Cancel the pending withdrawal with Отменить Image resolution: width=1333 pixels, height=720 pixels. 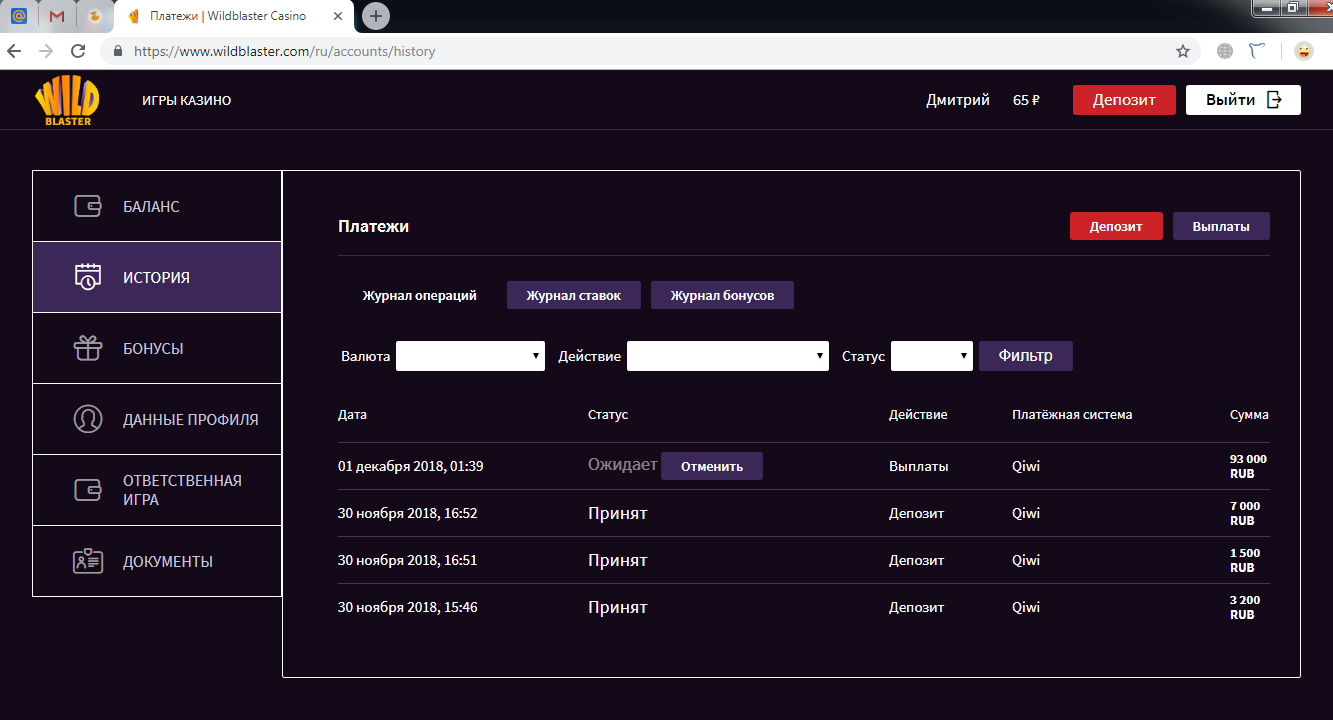(712, 466)
